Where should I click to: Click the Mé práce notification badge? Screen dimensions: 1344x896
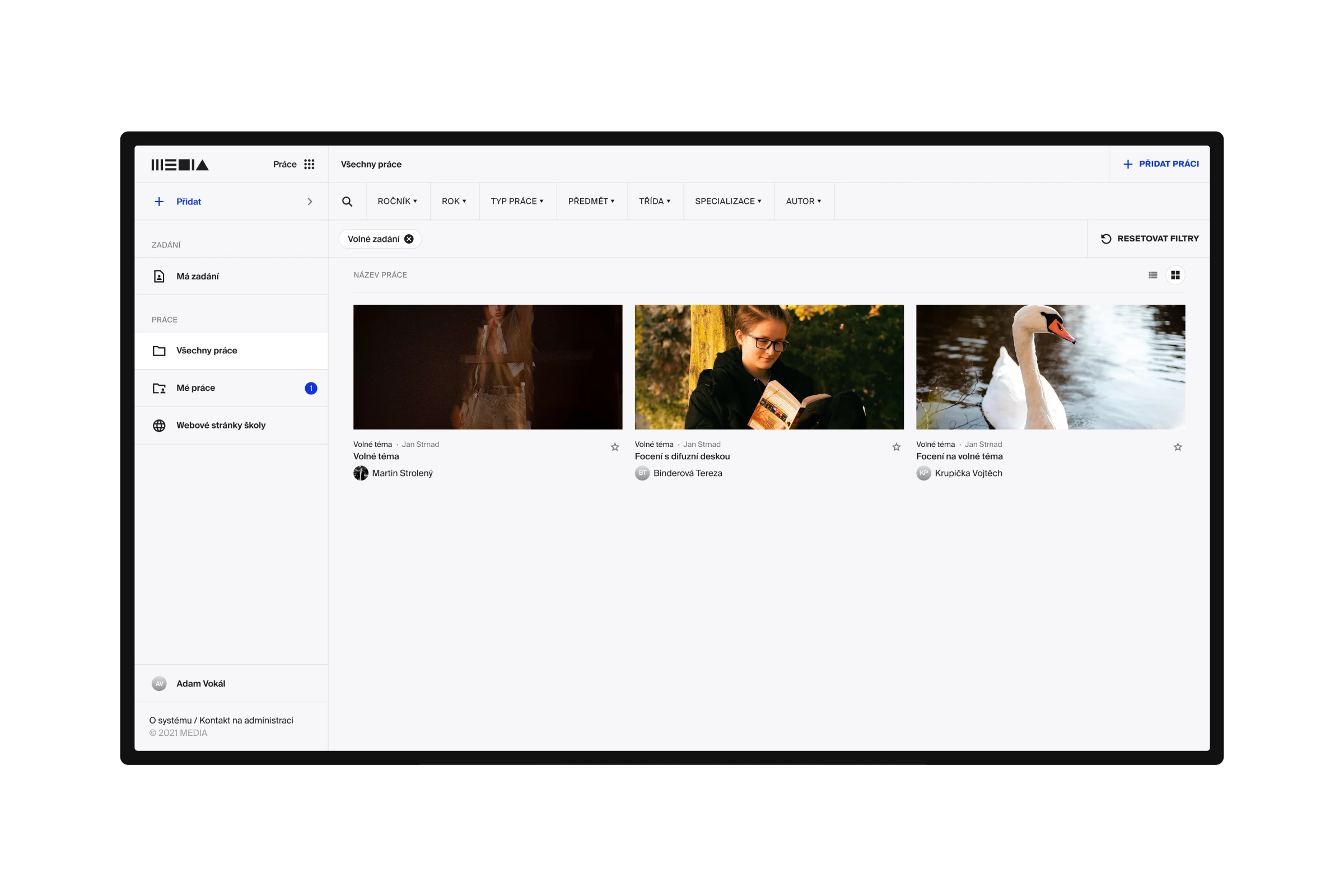311,388
